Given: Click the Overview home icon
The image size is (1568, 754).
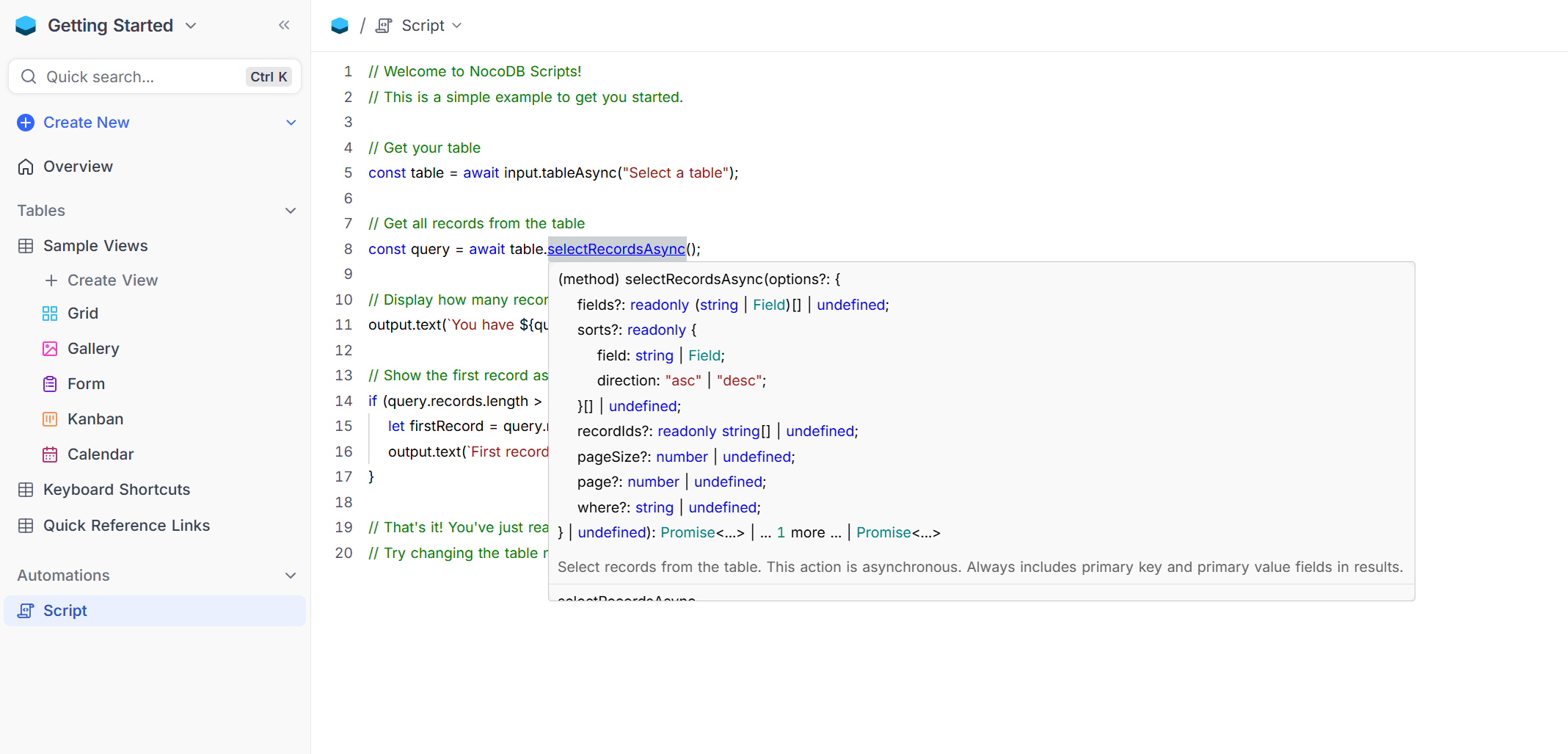Looking at the screenshot, I should [26, 167].
